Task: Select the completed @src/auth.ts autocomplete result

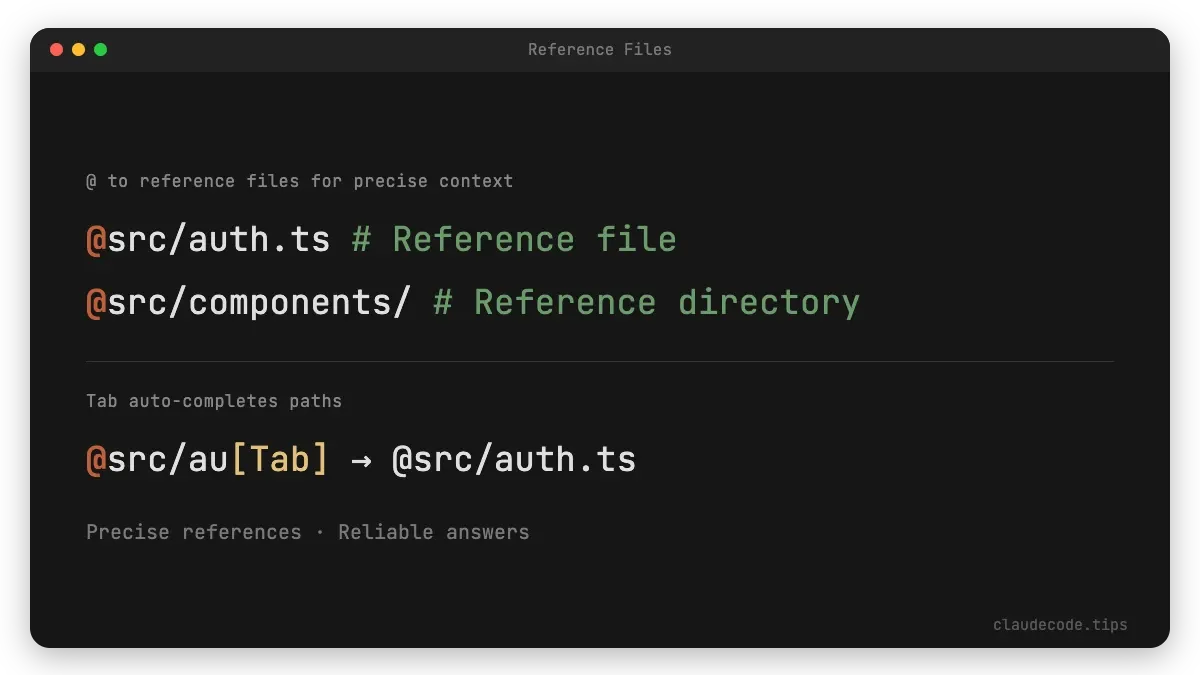Action: click(513, 459)
